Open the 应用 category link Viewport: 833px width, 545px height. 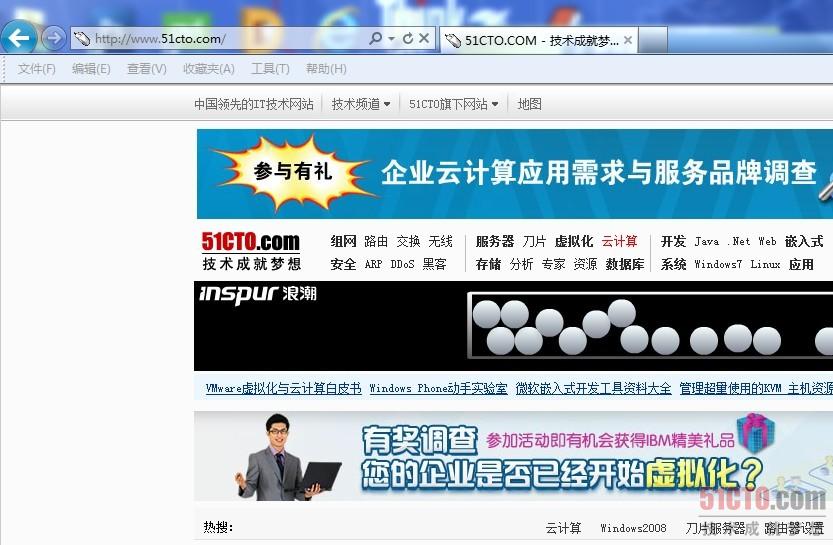pyautogui.click(x=801, y=265)
